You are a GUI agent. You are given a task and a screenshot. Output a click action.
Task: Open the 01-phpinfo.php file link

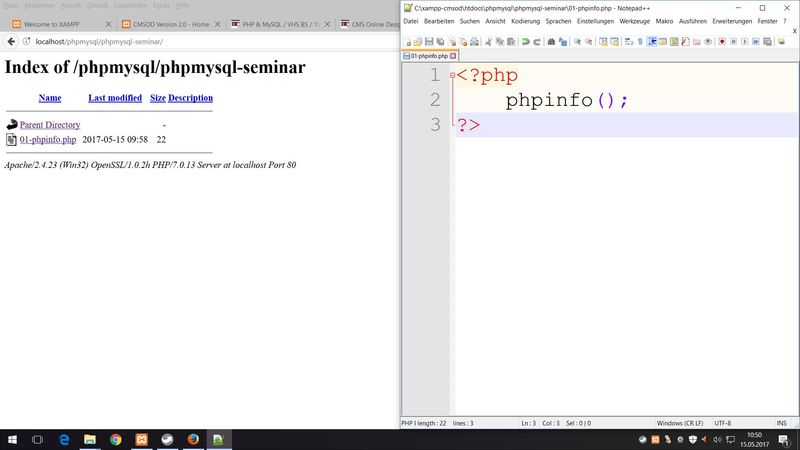48,140
